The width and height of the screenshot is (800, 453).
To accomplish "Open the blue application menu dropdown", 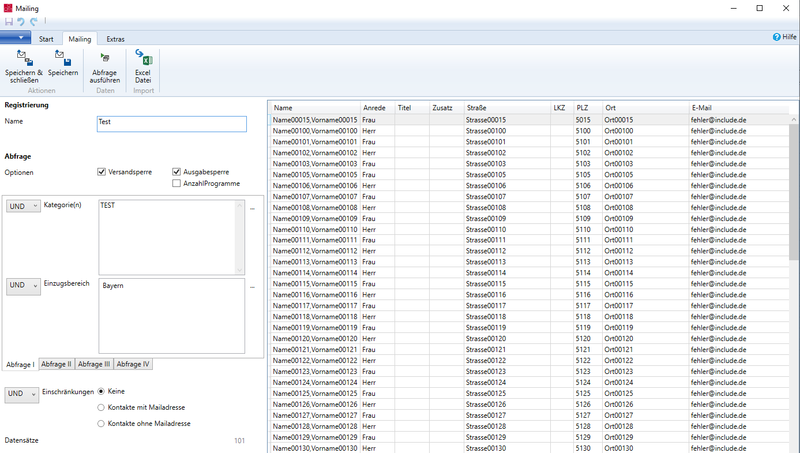I will point(15,37).
